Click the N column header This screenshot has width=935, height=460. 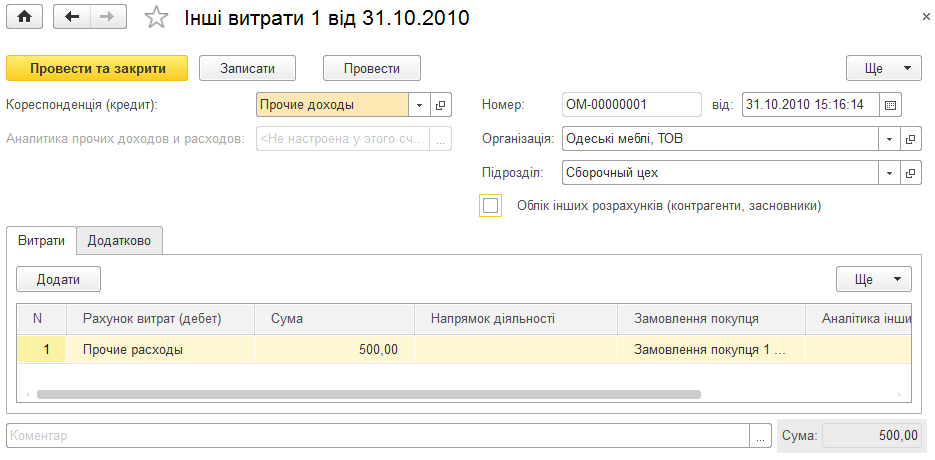click(x=41, y=319)
